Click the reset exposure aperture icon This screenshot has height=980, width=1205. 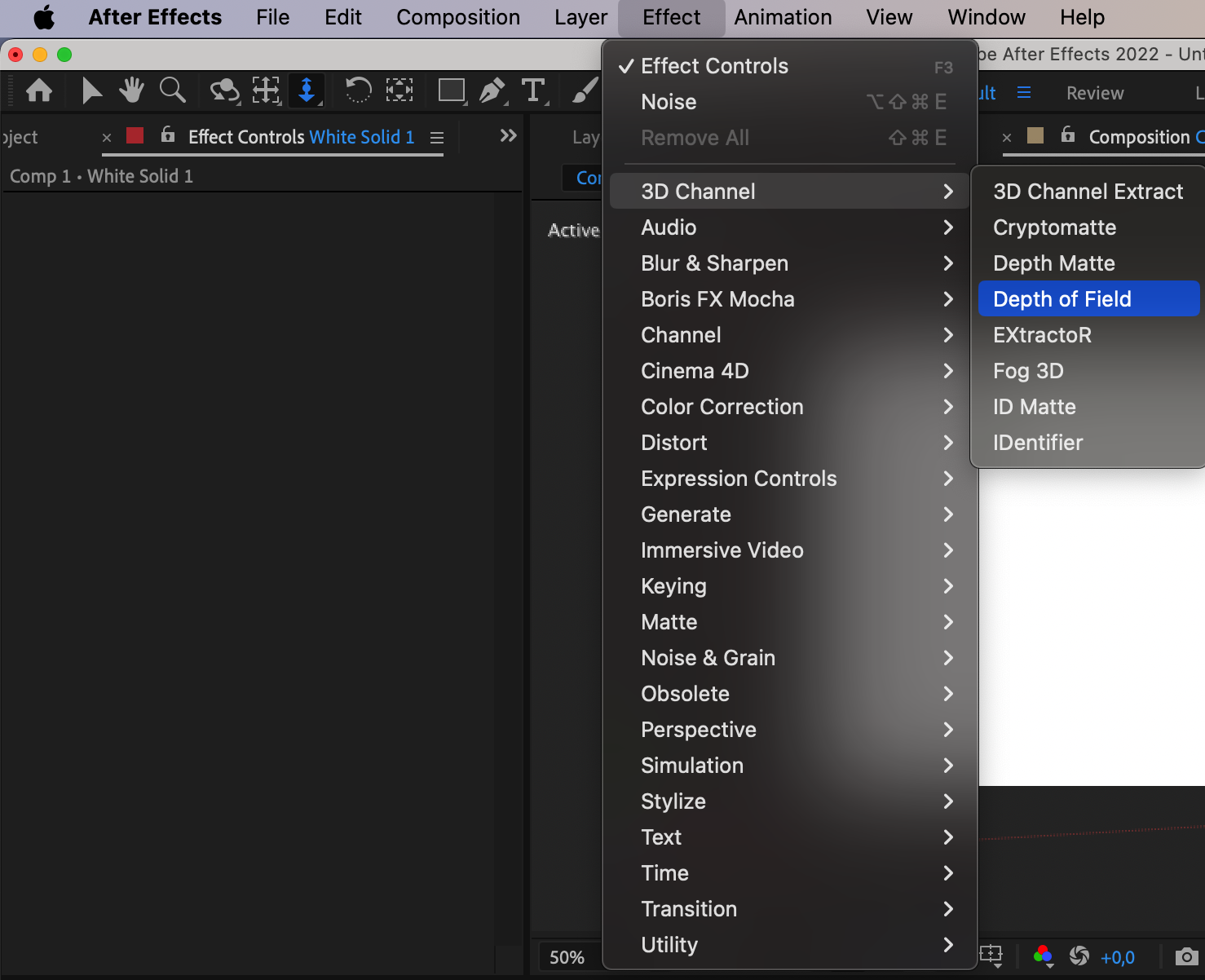(x=1079, y=956)
